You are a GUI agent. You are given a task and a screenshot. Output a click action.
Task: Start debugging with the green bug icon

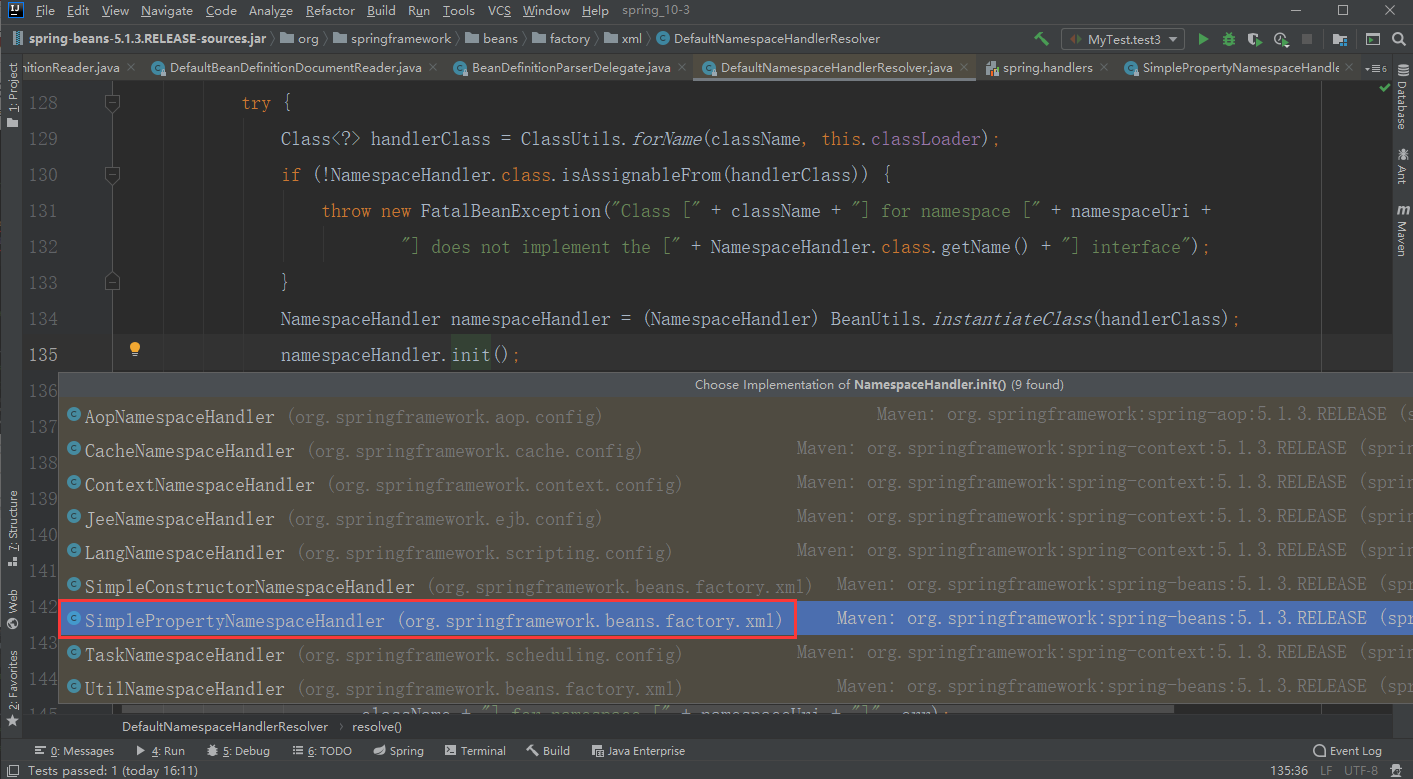click(1228, 39)
